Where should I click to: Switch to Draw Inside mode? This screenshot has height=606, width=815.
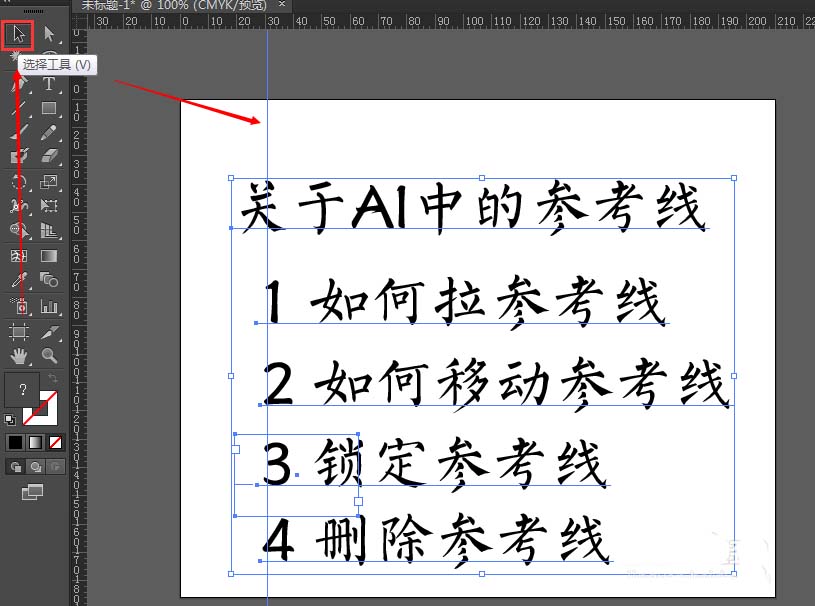click(55, 467)
